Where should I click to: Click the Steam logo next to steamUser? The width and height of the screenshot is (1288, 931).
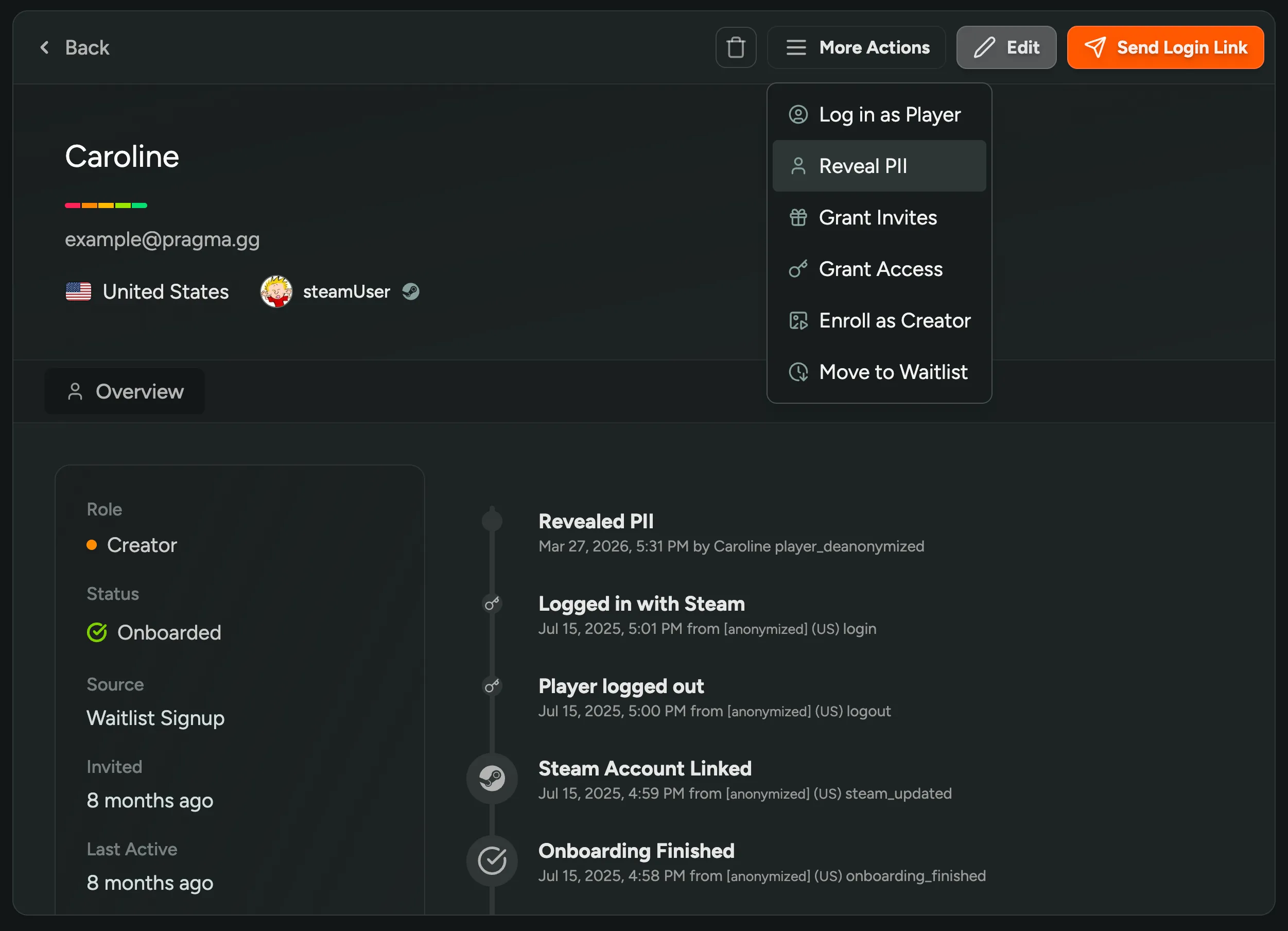[x=411, y=292]
